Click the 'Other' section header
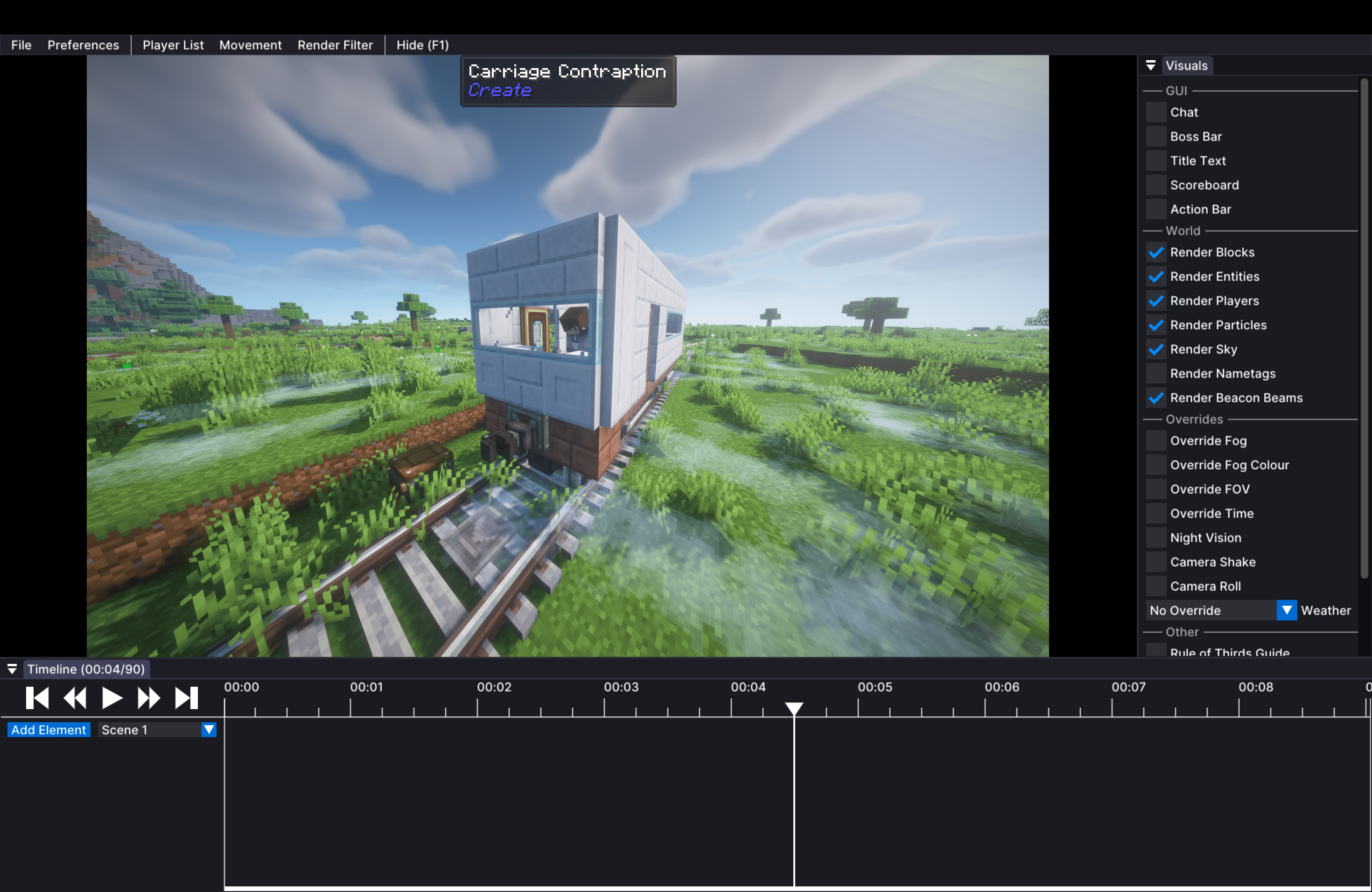This screenshot has width=1372, height=892. [1182, 632]
